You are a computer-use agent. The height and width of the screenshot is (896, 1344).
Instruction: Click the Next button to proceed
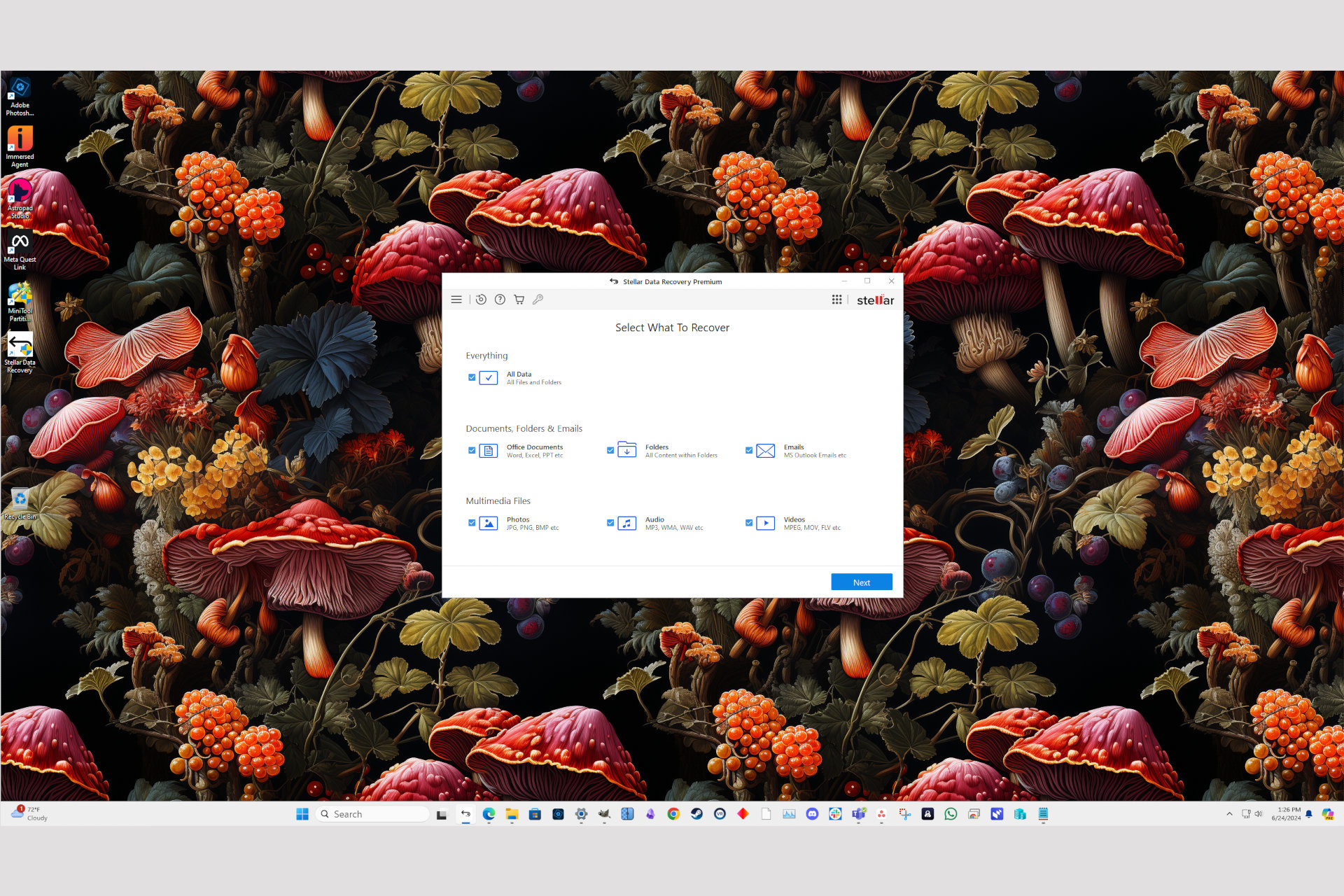860,580
